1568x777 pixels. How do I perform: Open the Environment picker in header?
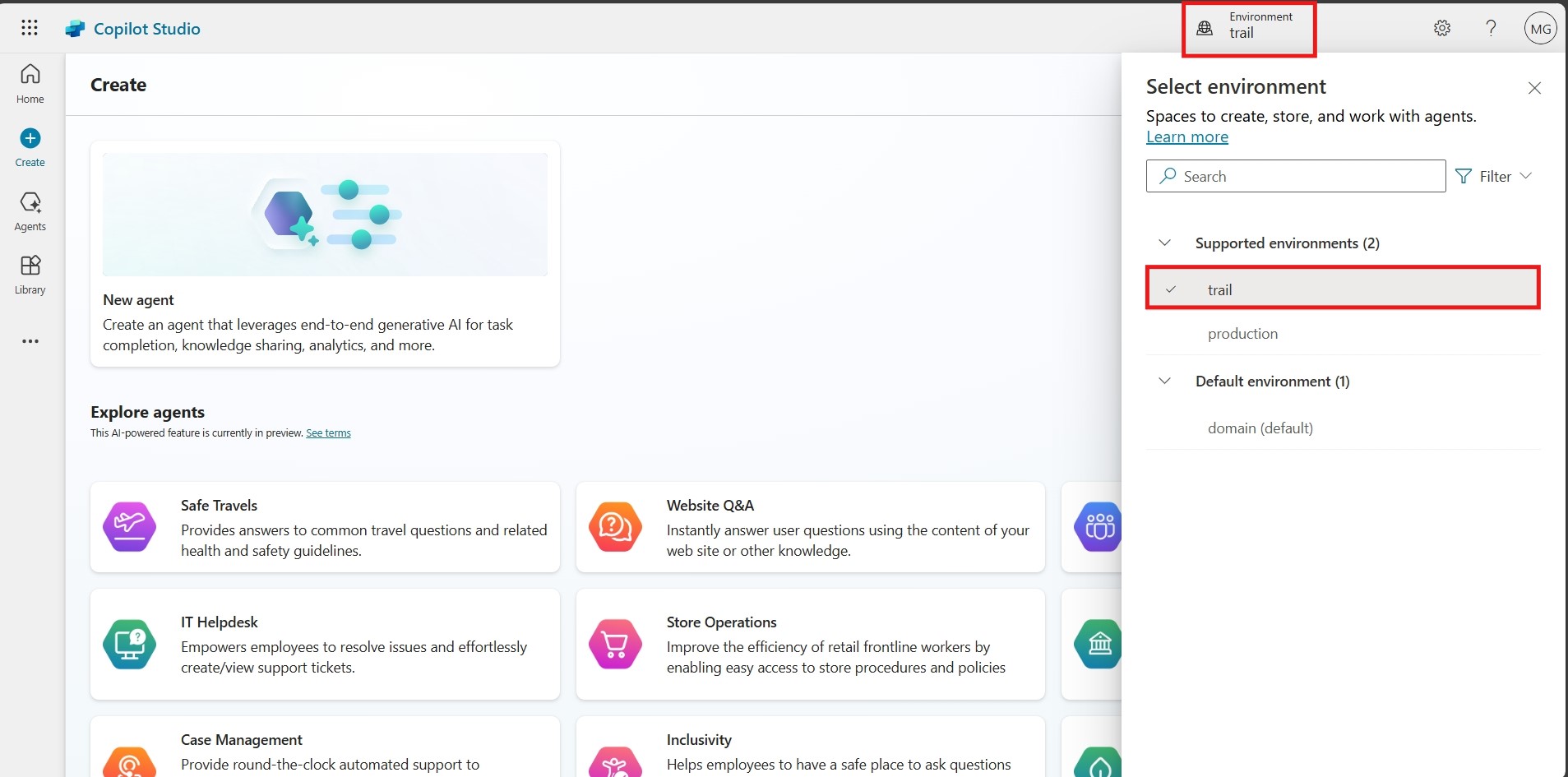pyautogui.click(x=1248, y=29)
